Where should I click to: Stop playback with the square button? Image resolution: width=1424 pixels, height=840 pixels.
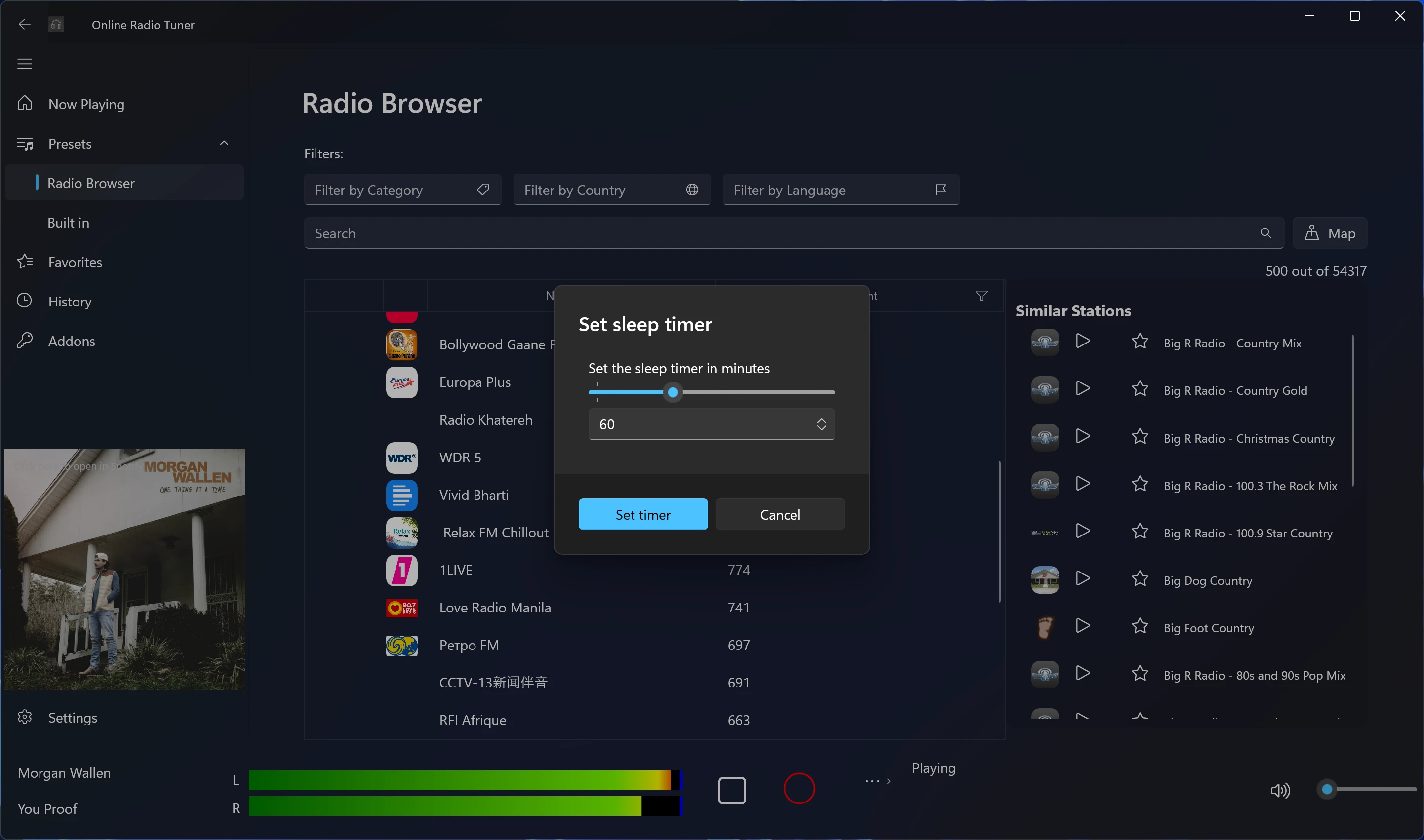pos(732,790)
